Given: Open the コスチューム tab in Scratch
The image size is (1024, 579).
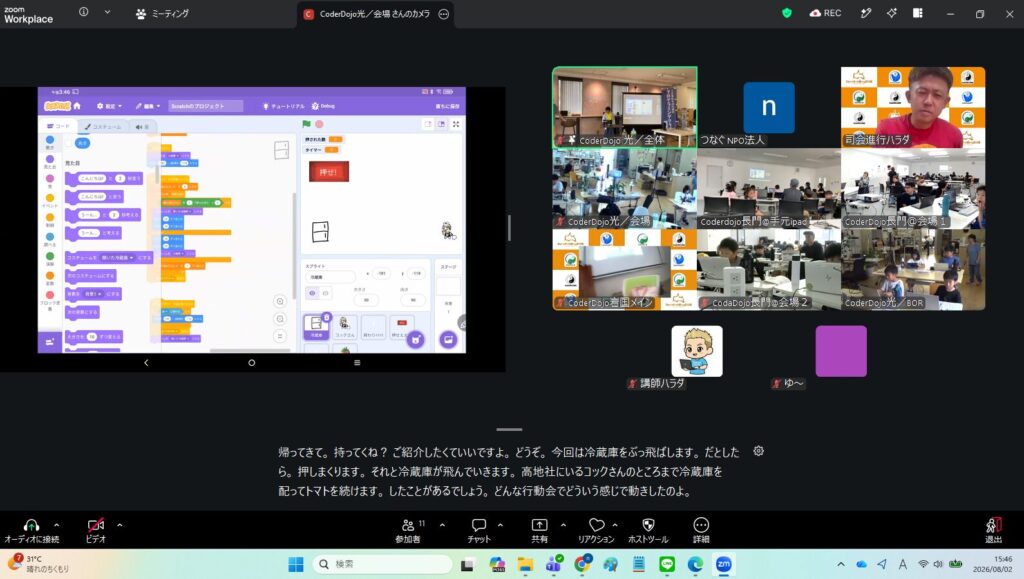Looking at the screenshot, I should point(103,127).
